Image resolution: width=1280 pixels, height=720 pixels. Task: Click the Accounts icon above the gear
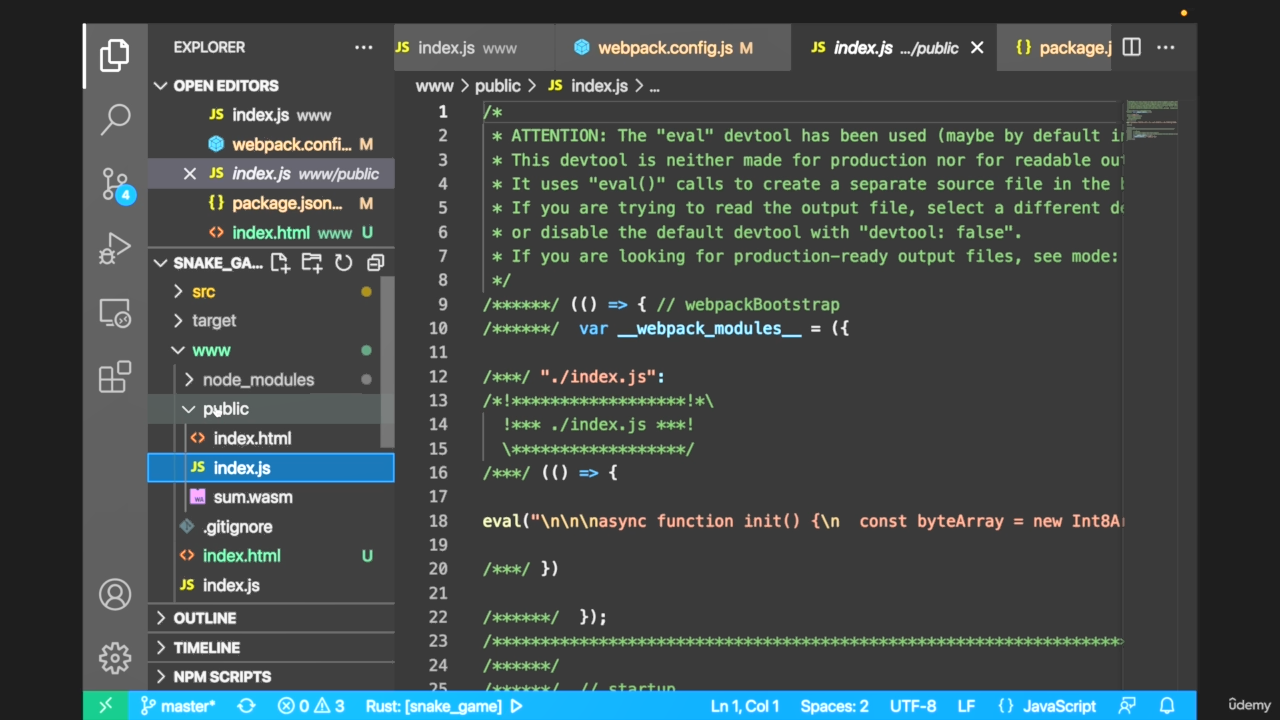(115, 594)
